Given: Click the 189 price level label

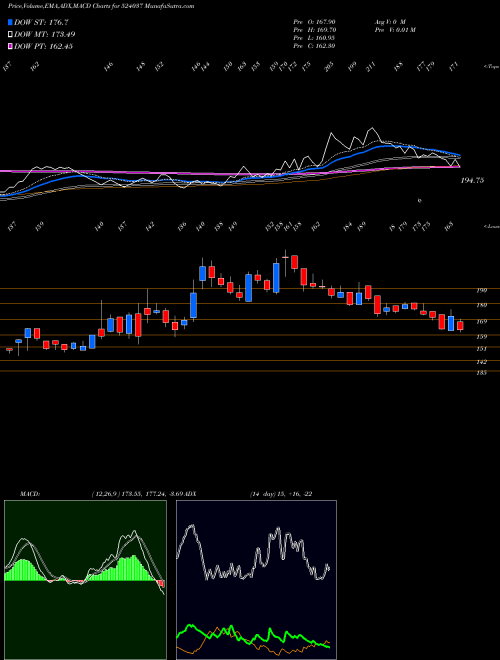Looking at the screenshot, I should (481, 305).
